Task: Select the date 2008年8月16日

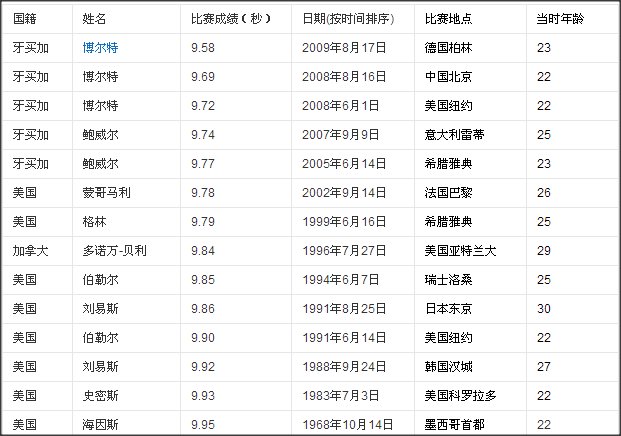Action: point(344,77)
